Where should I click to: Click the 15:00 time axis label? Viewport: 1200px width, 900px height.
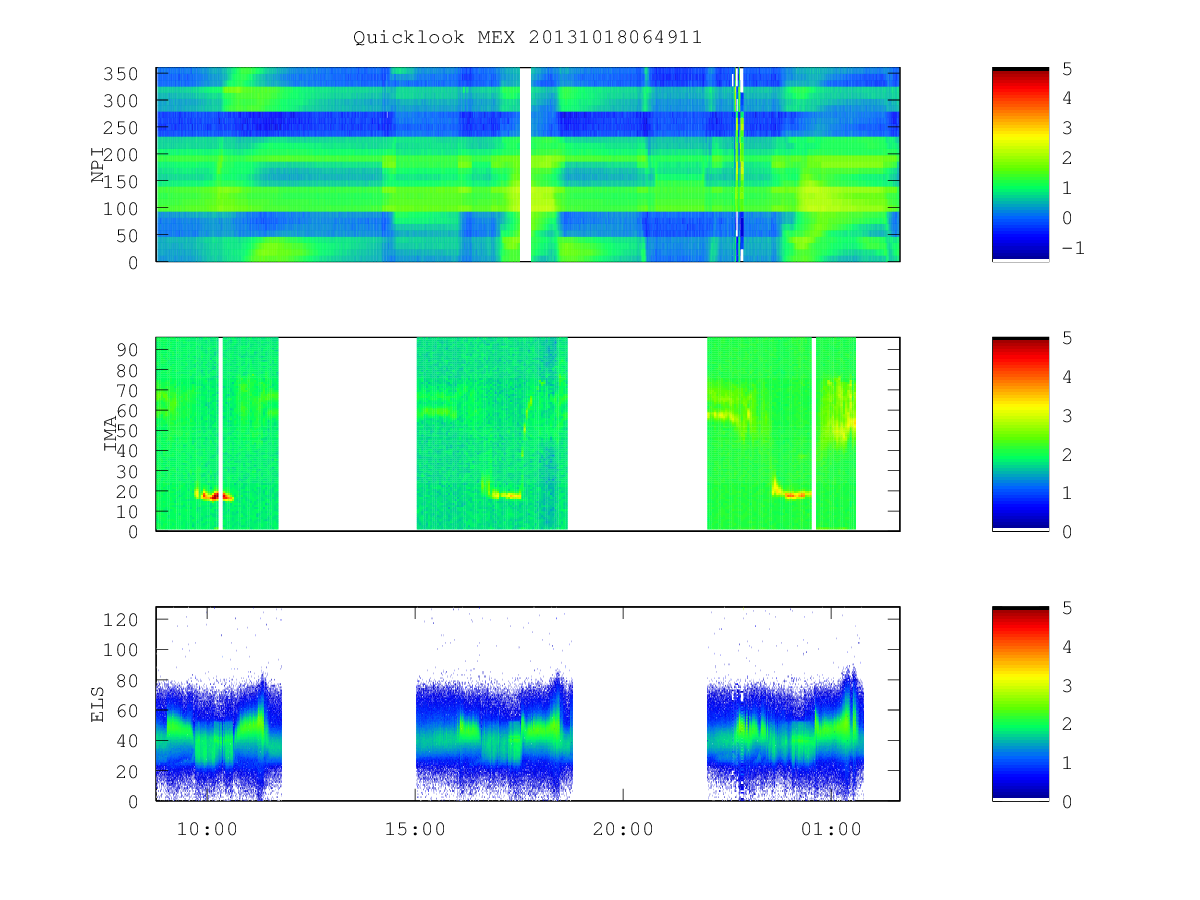coord(415,829)
